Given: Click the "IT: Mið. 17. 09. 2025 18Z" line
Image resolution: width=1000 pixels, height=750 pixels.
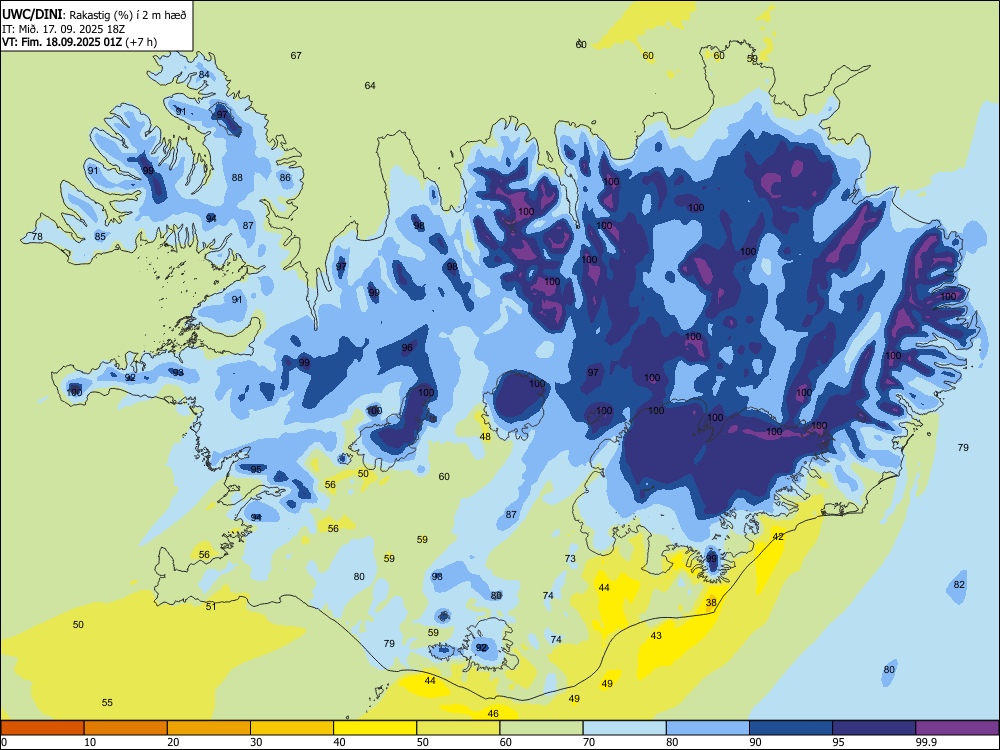Looking at the screenshot, I should [x=64, y=29].
